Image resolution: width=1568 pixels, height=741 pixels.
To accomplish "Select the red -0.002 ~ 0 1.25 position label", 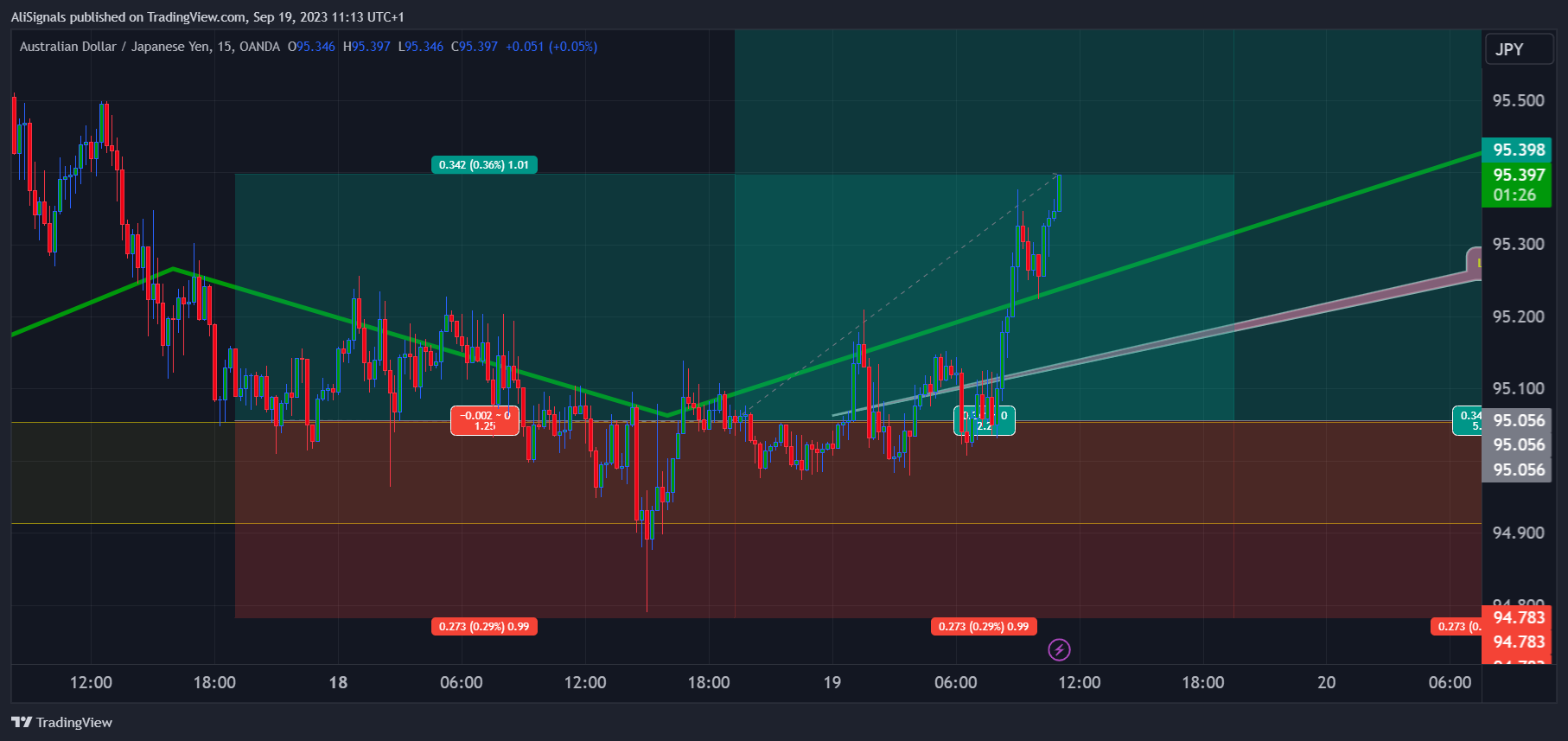I will [x=485, y=421].
